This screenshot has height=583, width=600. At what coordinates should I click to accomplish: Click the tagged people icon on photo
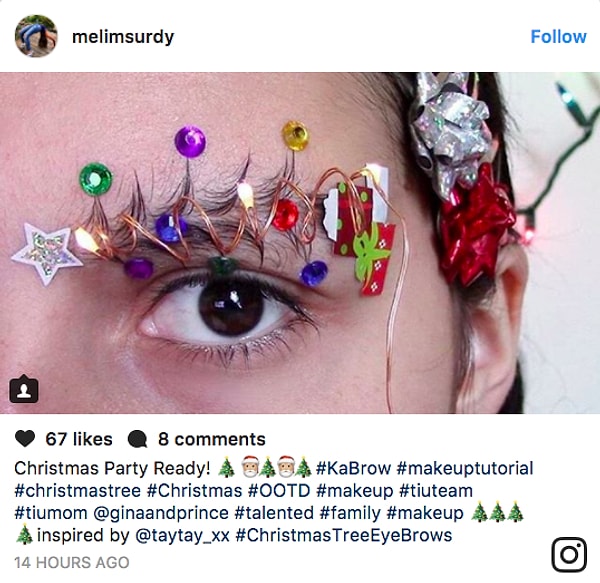24,390
